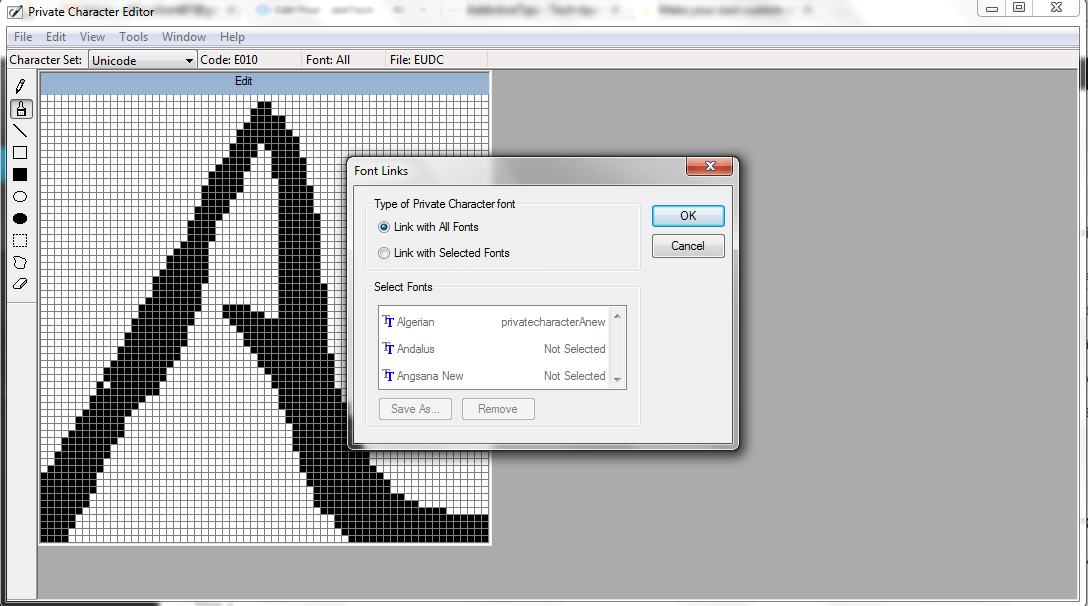
Task: Close the Private Character Editor window
Action: coord(1056,8)
